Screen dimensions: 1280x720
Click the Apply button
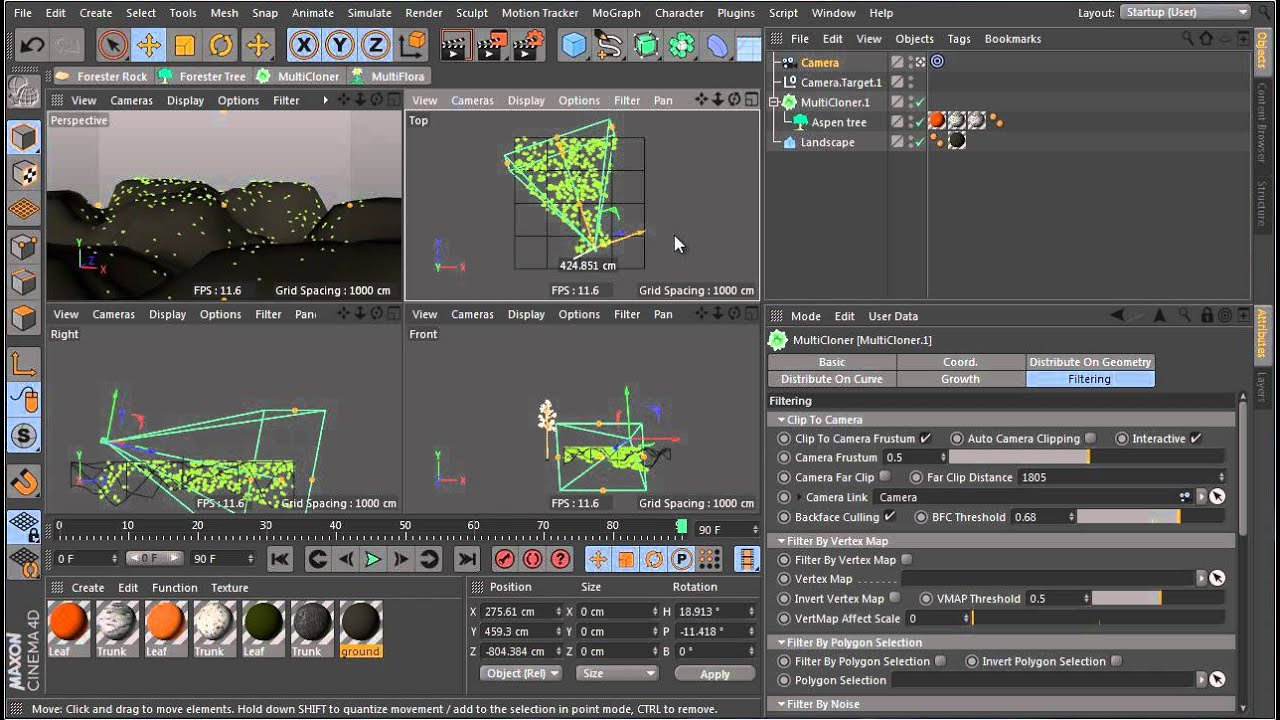[x=715, y=674]
